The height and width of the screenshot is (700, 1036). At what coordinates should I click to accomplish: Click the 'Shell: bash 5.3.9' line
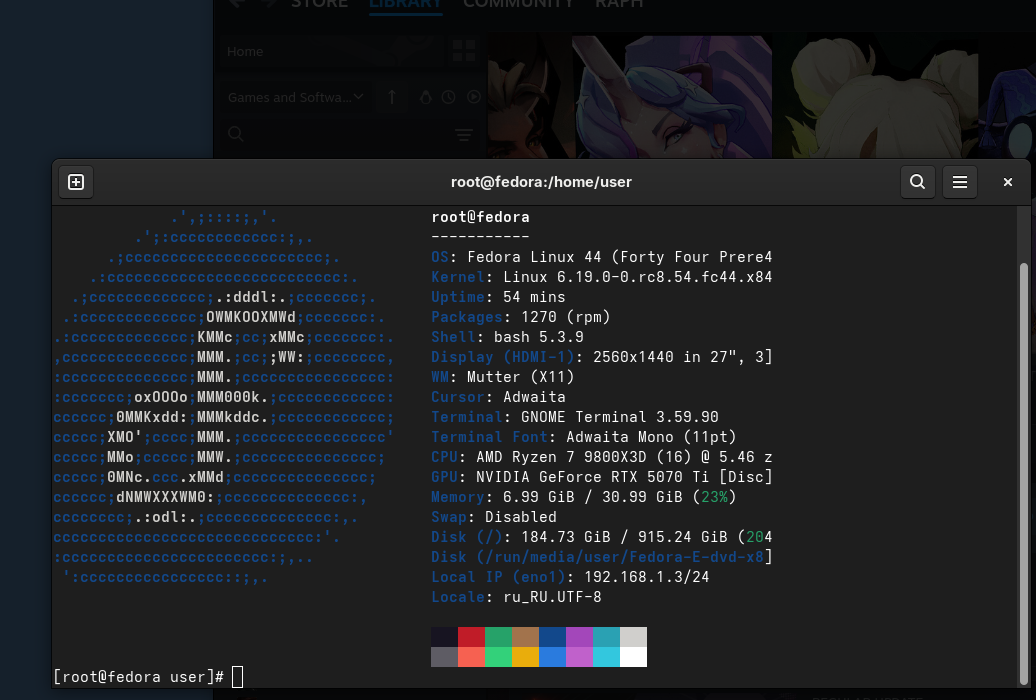click(x=507, y=336)
